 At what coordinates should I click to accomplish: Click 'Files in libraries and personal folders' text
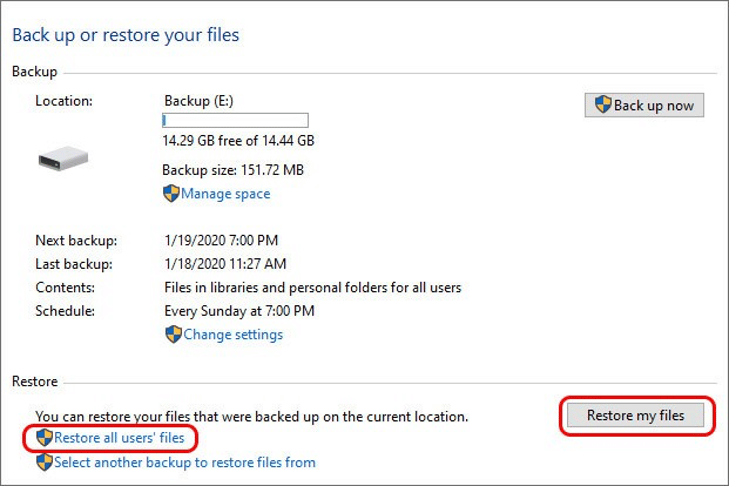313,287
